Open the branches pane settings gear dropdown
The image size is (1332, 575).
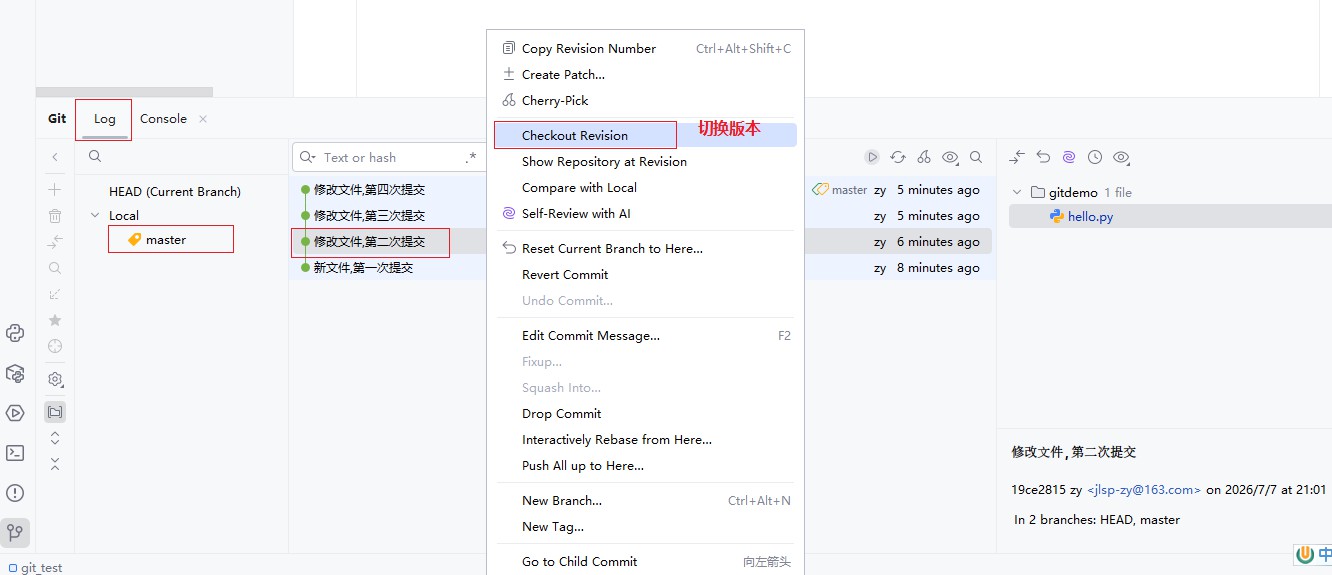click(x=55, y=380)
